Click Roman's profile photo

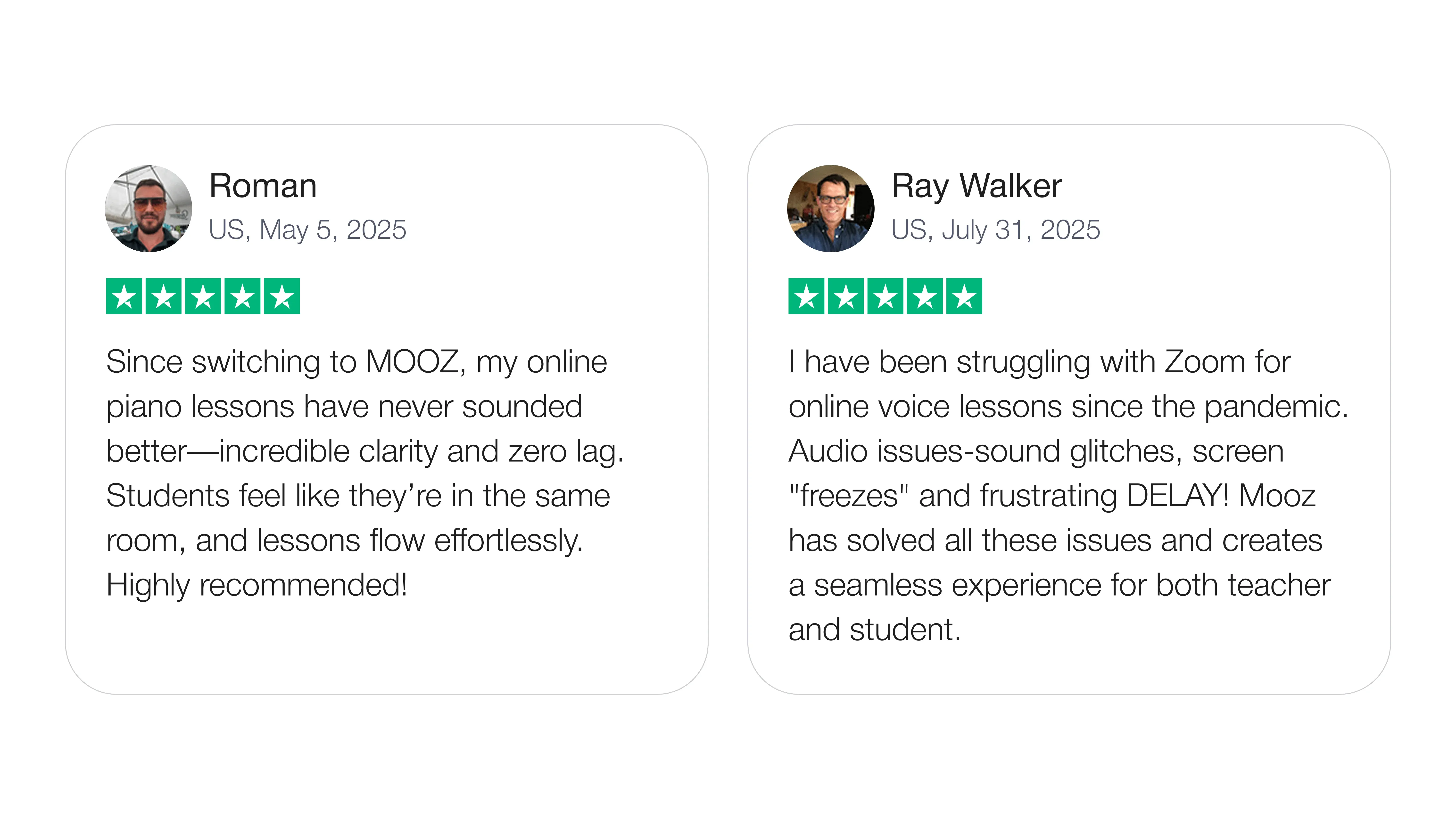point(149,209)
